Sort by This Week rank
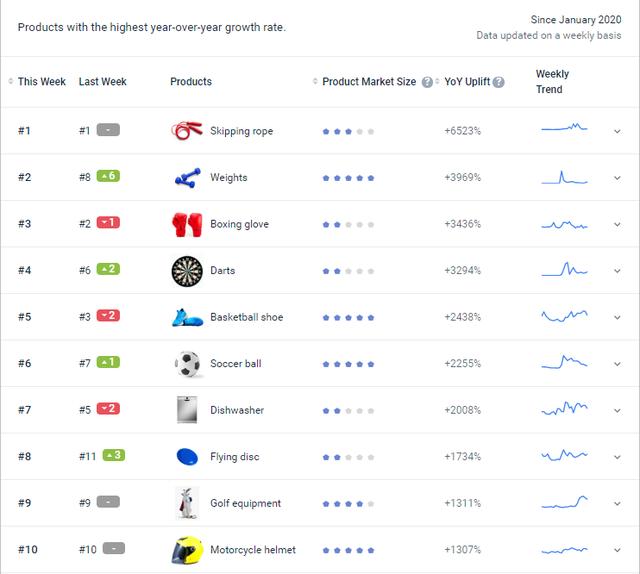The height and width of the screenshot is (574, 640). click(11, 81)
